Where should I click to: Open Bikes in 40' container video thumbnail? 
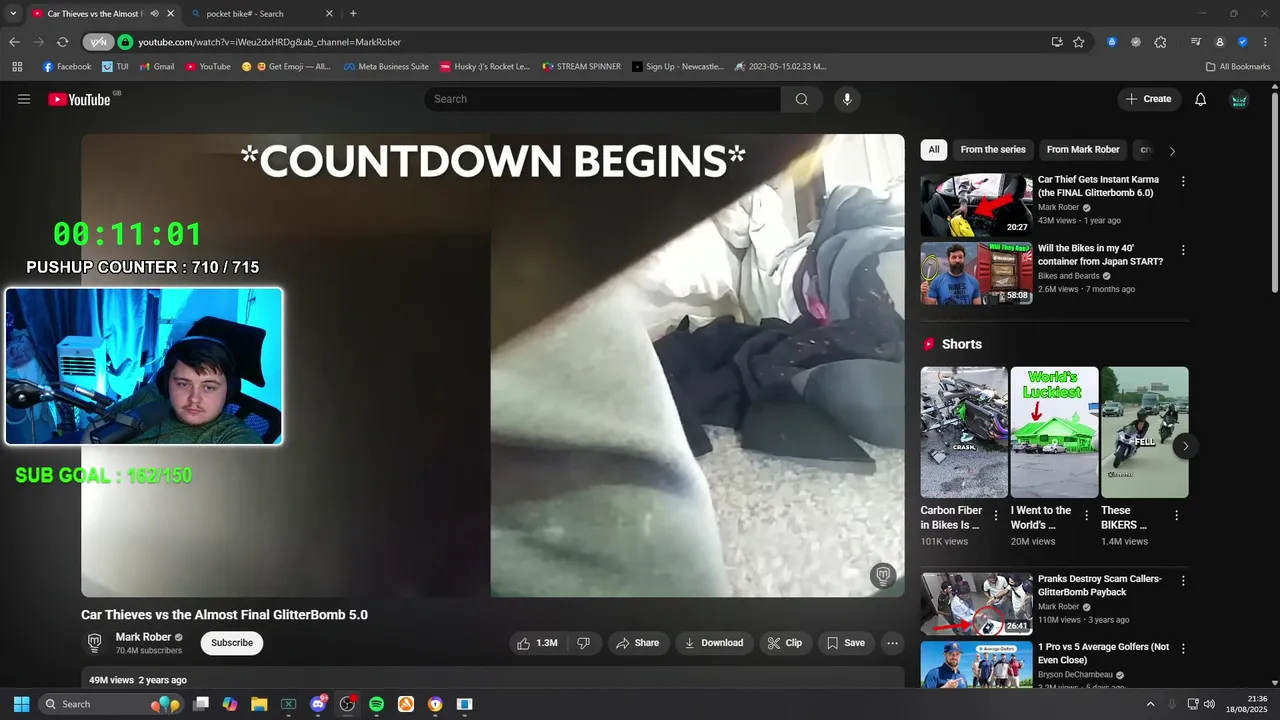(x=976, y=273)
